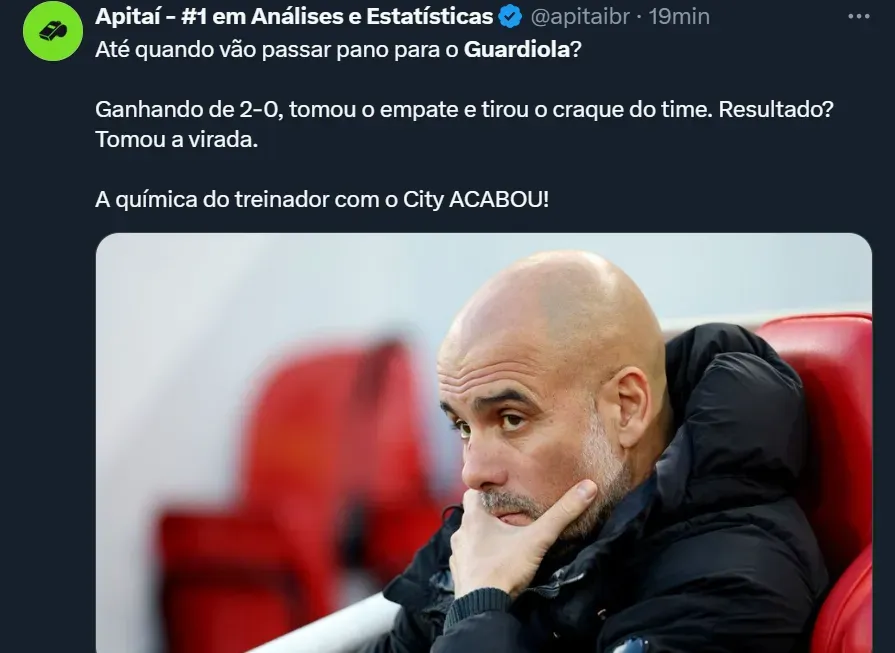Open the three-dot more options menu
Image resolution: width=895 pixels, height=653 pixels.
coord(858,17)
